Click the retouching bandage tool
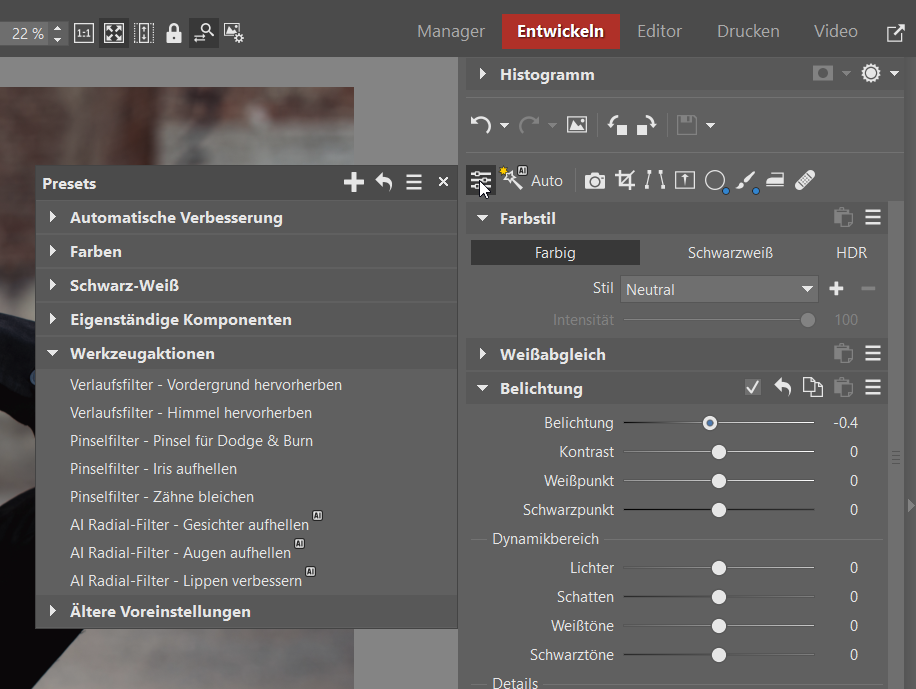Viewport: 916px width, 689px height. pyautogui.click(x=805, y=181)
